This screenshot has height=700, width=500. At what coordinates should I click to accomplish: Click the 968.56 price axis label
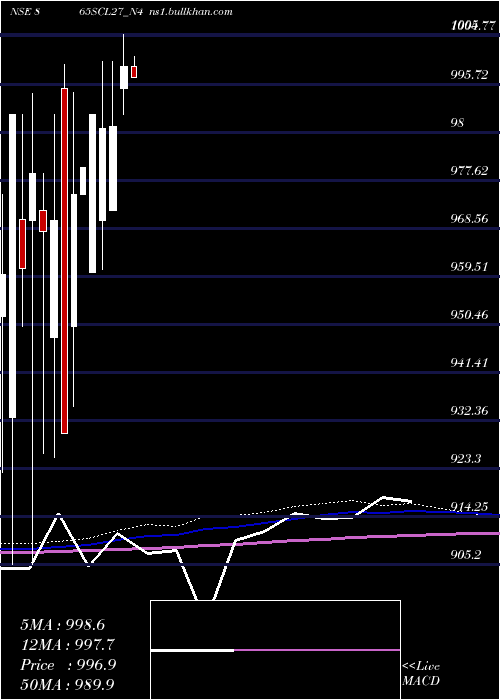[469, 218]
